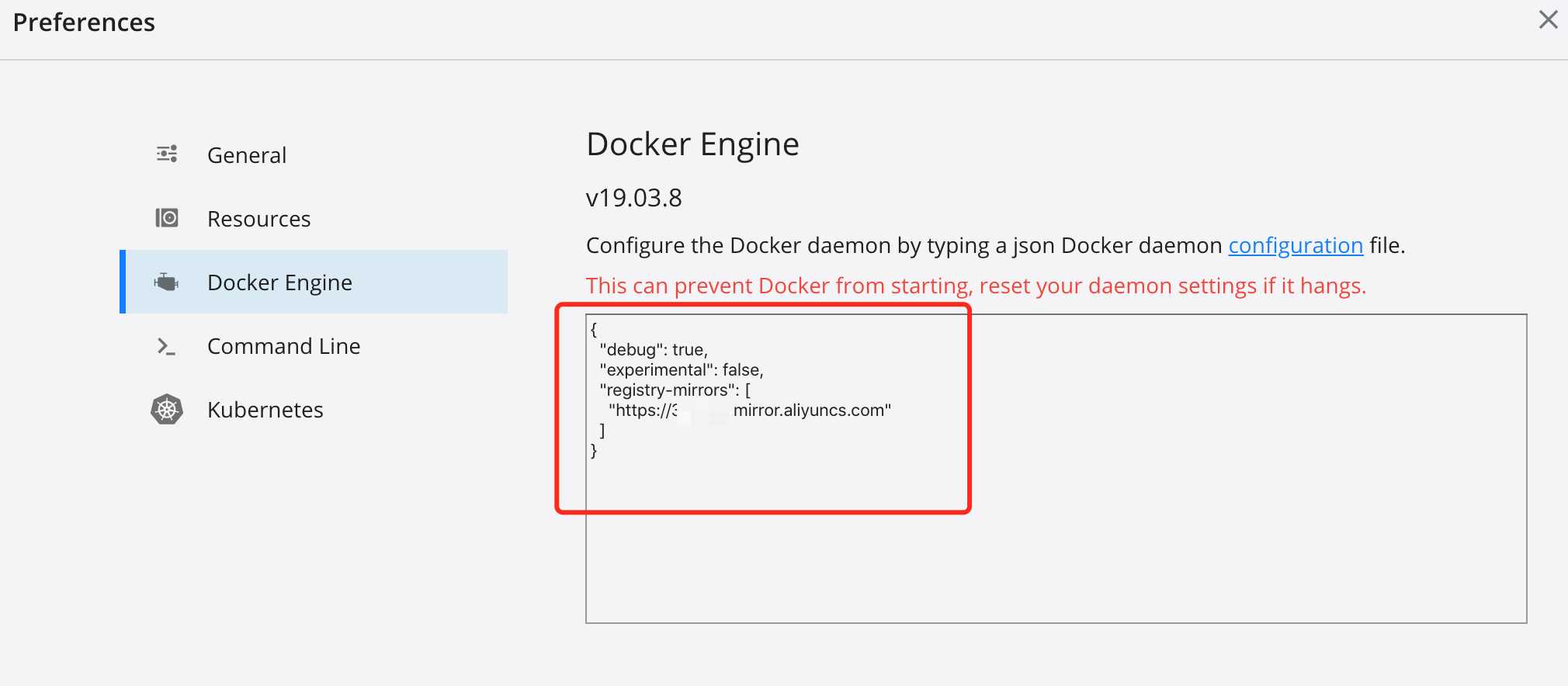Click the Kubernetes wheel icon
Viewport: 1568px width, 686px height.
[x=167, y=409]
